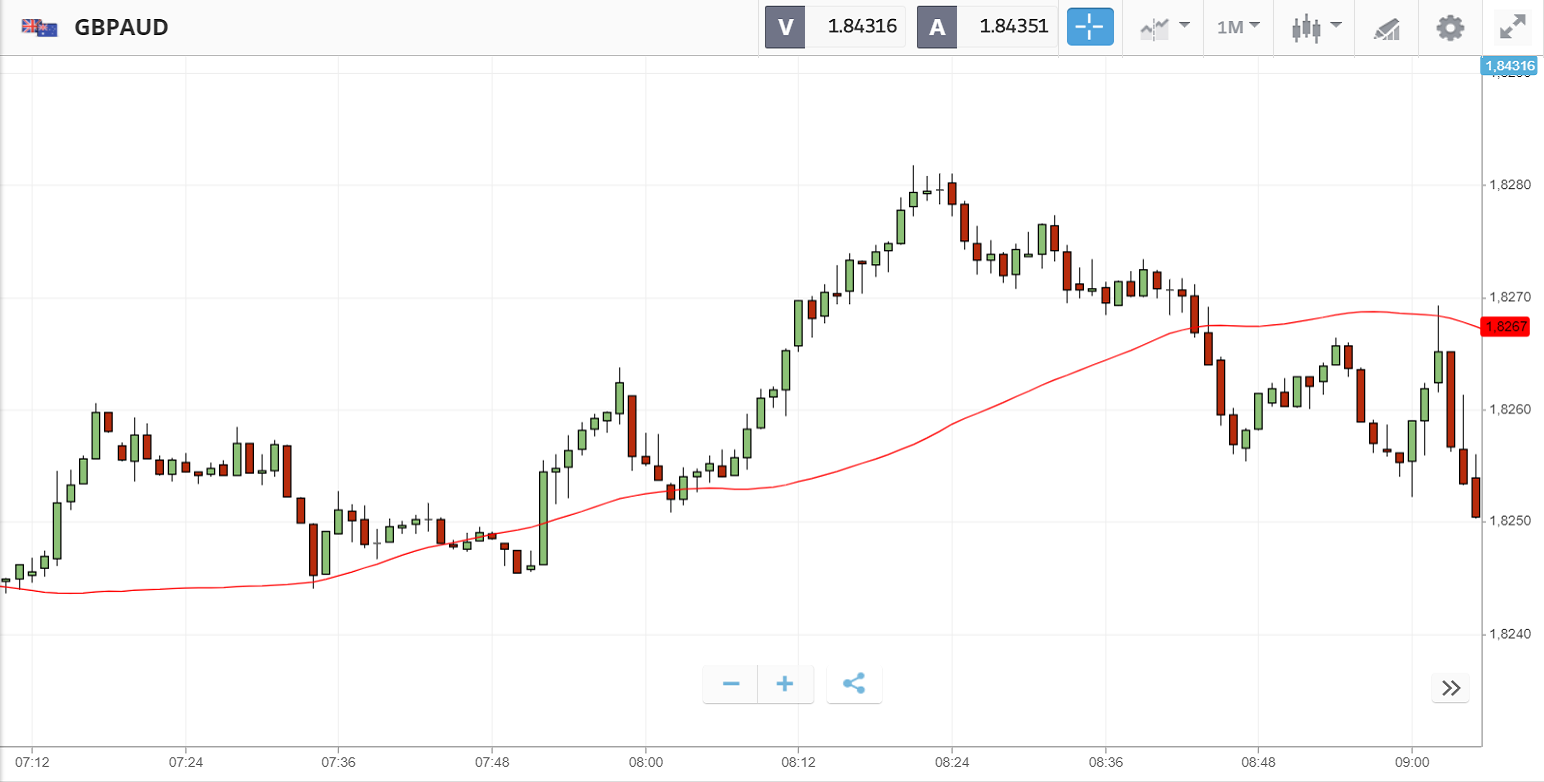The height and width of the screenshot is (782, 1544).
Task: Share the chart via share icon
Action: 854,684
